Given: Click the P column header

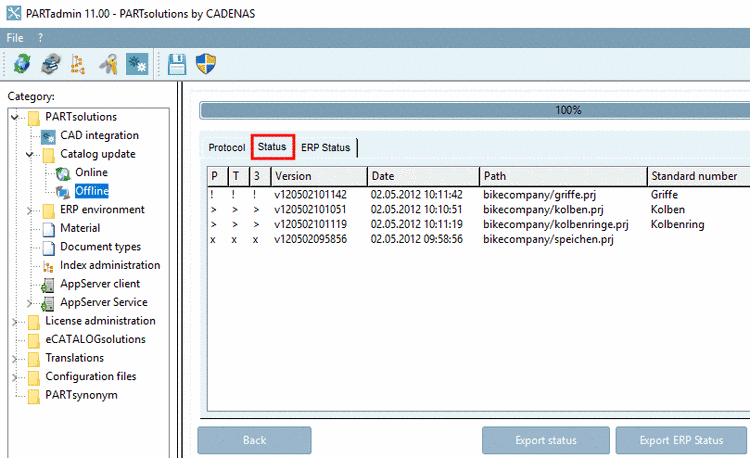Looking at the screenshot, I should [218, 176].
